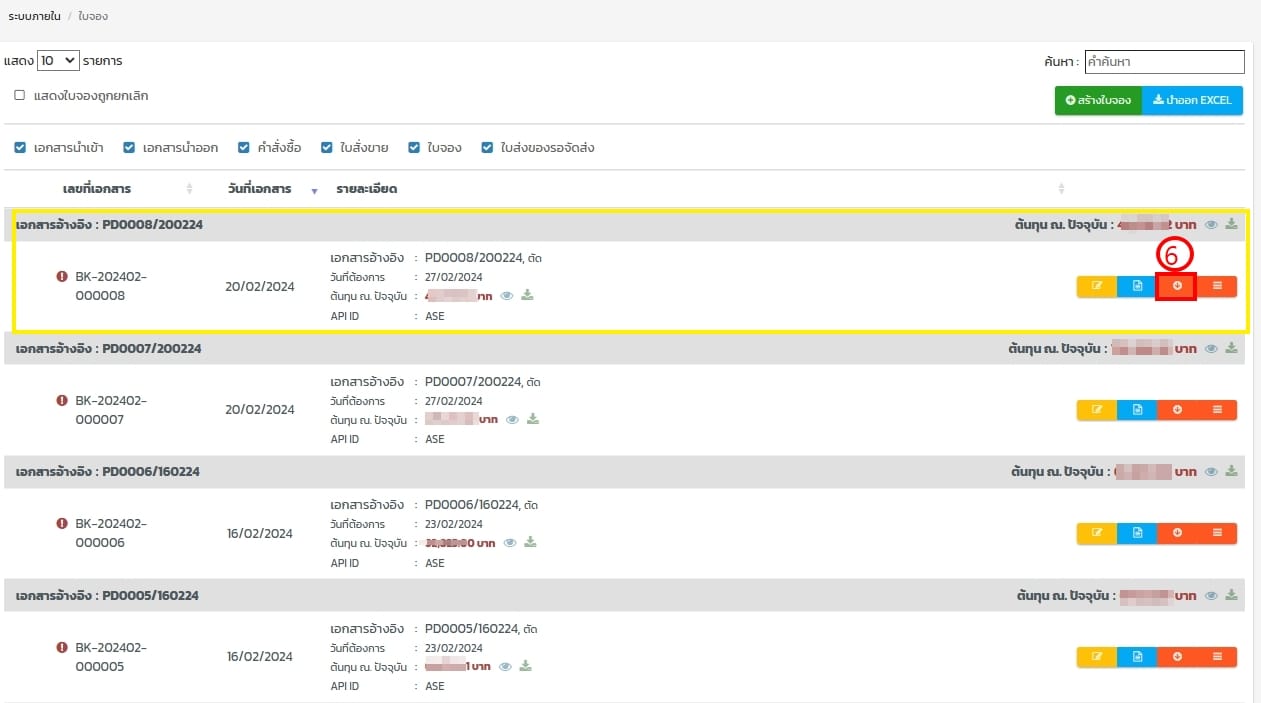1261x703 pixels.
Task: Click the 'นำออก EXCEL' export button
Action: click(1192, 101)
